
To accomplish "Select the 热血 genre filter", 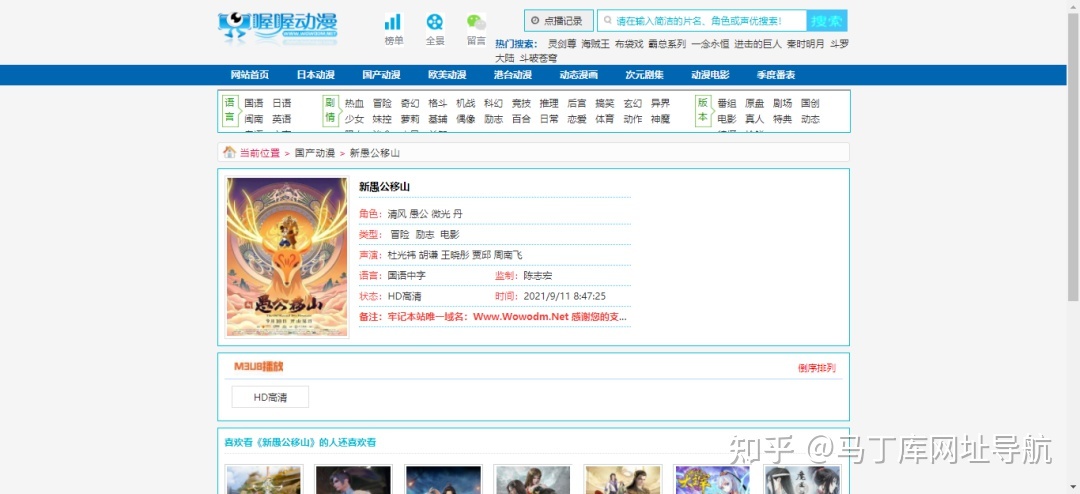I will click(x=355, y=103).
